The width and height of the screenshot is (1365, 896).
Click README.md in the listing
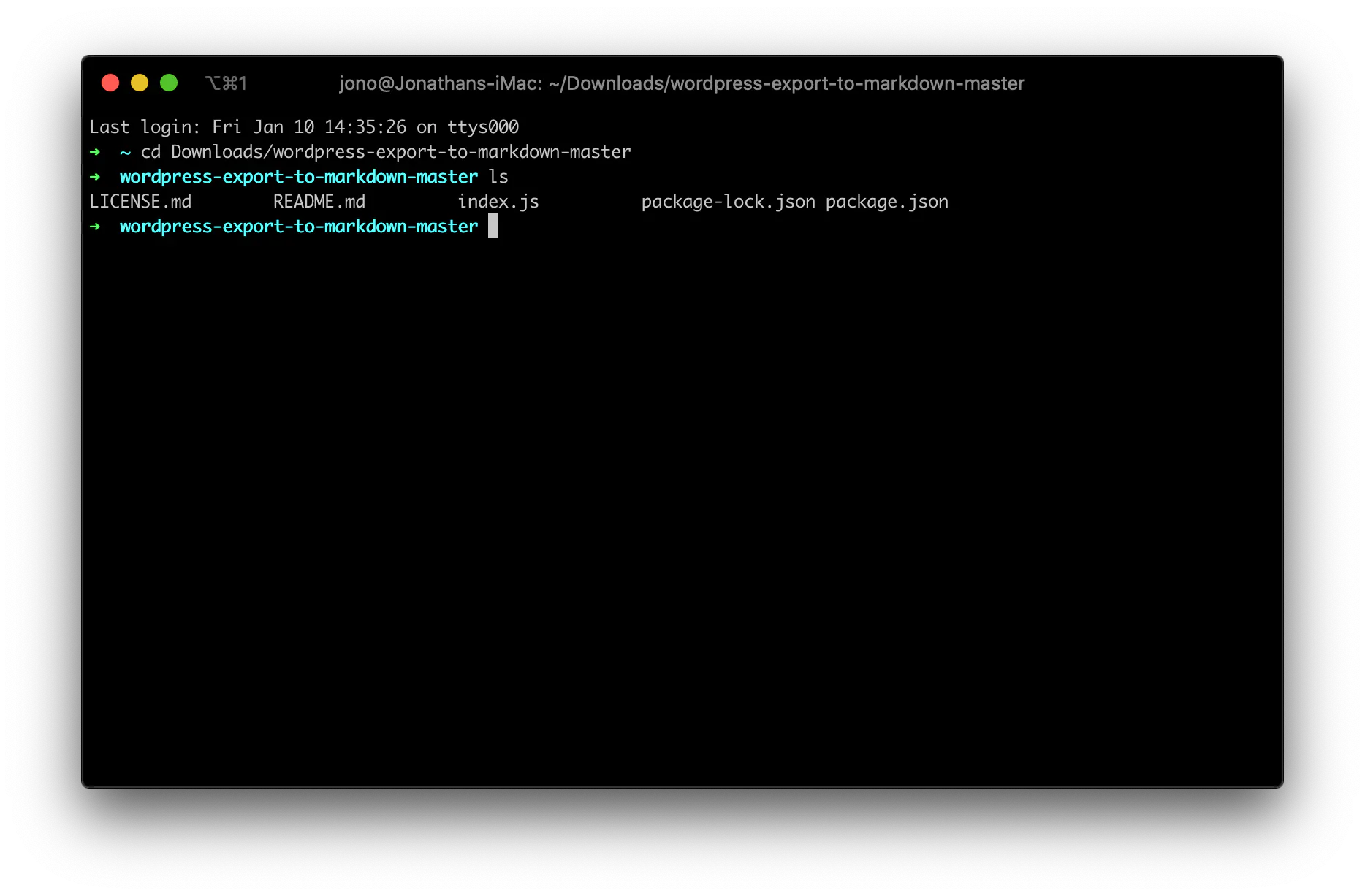click(x=319, y=202)
